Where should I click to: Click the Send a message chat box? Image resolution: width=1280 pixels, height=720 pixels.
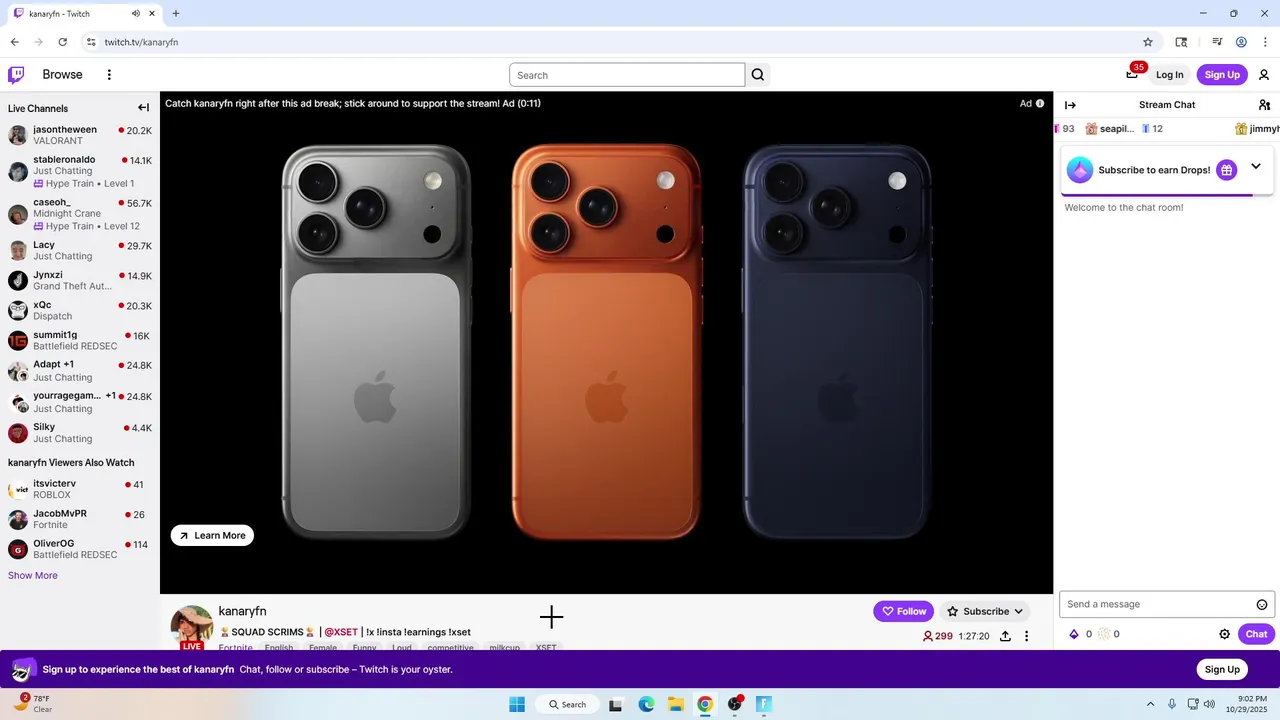click(x=1167, y=604)
